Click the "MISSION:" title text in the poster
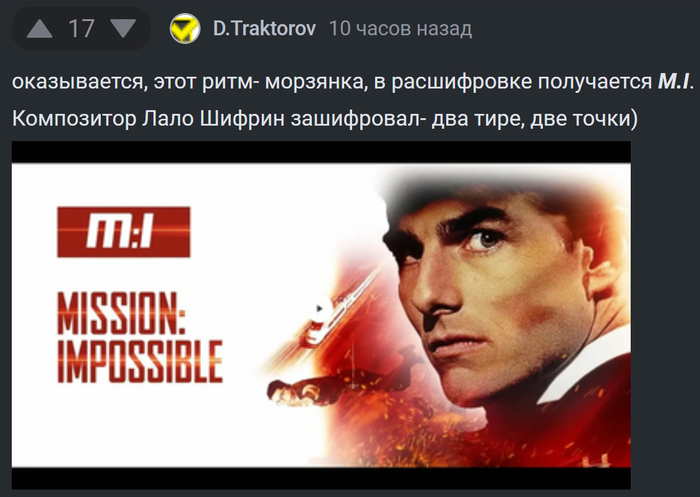The width and height of the screenshot is (700, 497). (121, 313)
